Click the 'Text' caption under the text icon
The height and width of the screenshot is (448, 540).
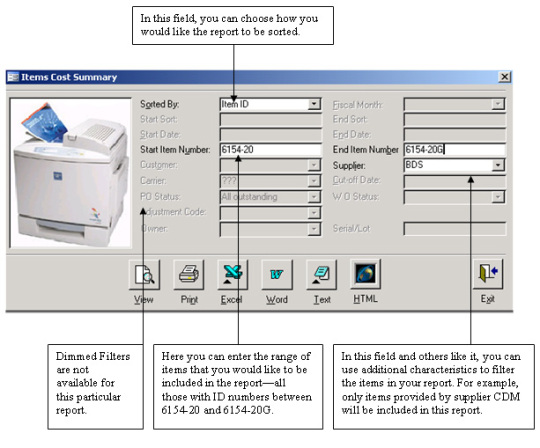point(322,300)
